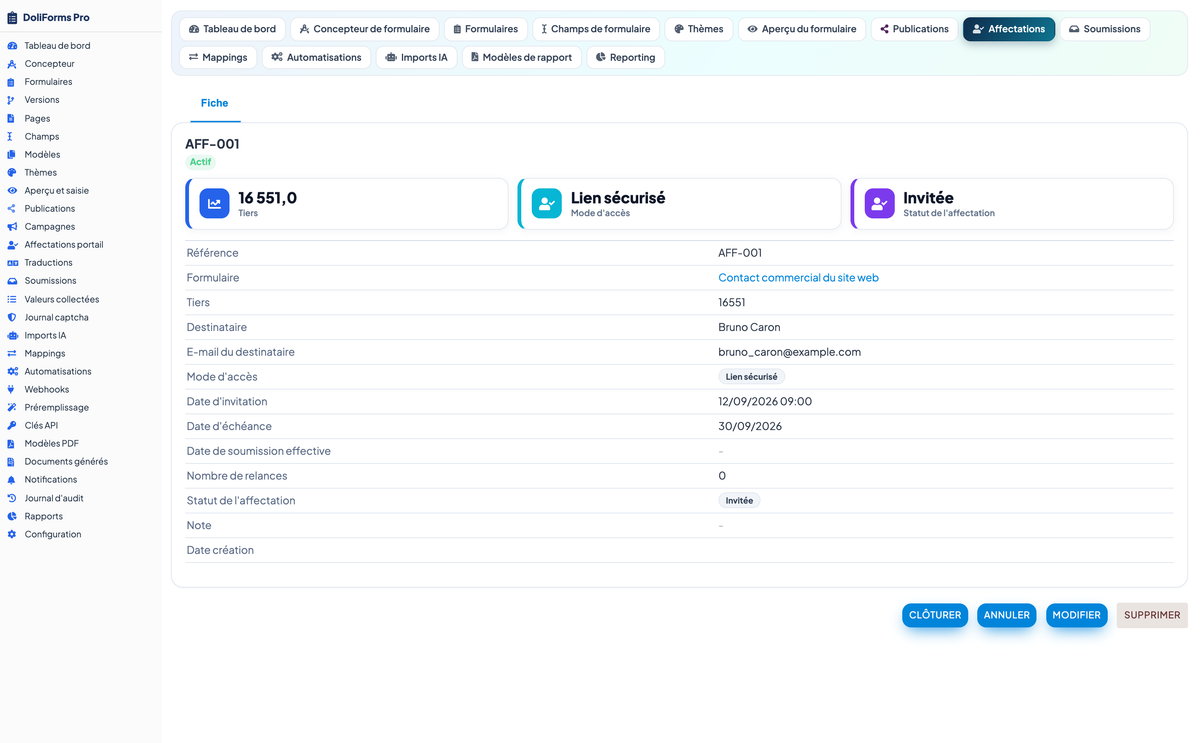1200x743 pixels.
Task: Click the Campagnes megaphone icon
Action: [x=12, y=226]
